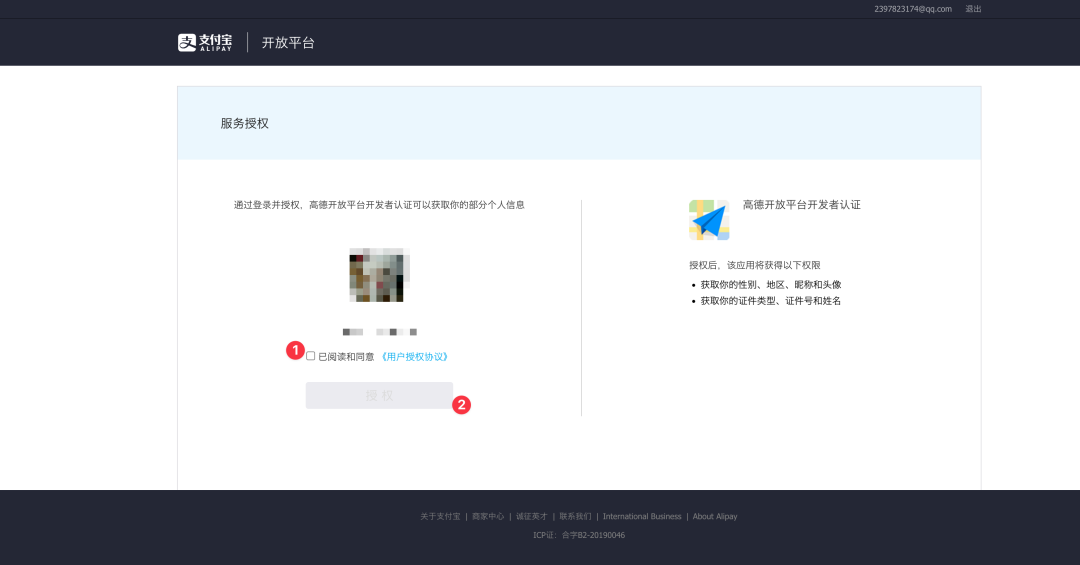Click the blurred username below the avatar
1080x565 pixels.
380,332
